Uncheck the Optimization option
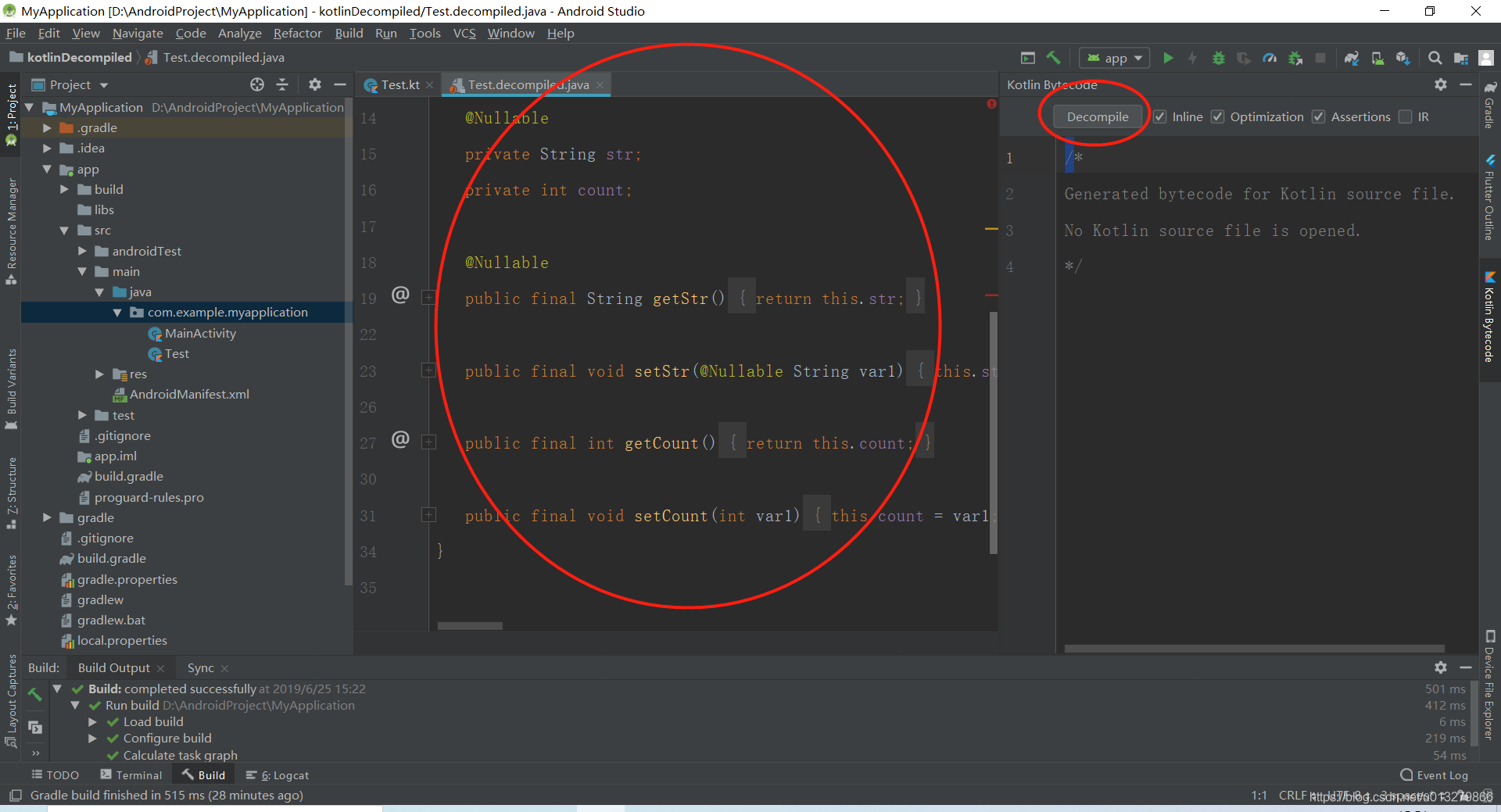1501x812 pixels. [1217, 116]
